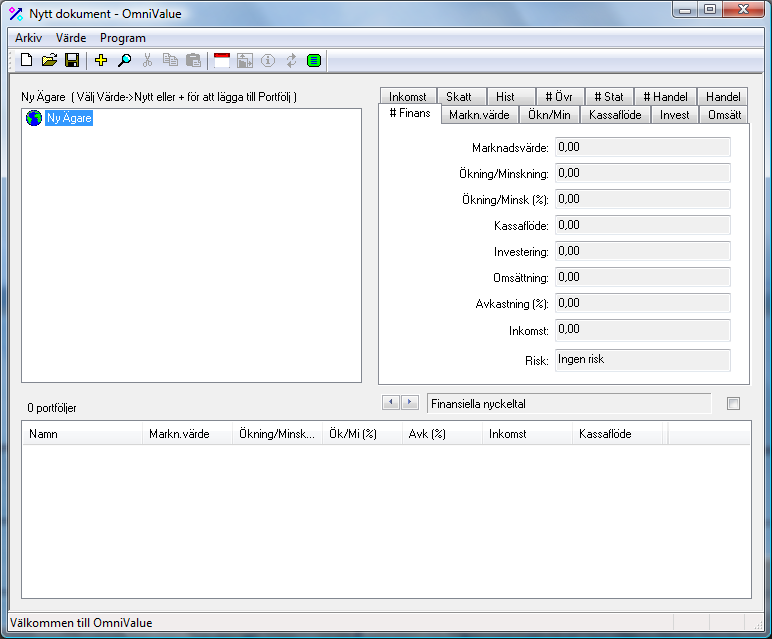The image size is (772, 639).
Task: Switch to the Markn.värde tab
Action: click(x=479, y=115)
